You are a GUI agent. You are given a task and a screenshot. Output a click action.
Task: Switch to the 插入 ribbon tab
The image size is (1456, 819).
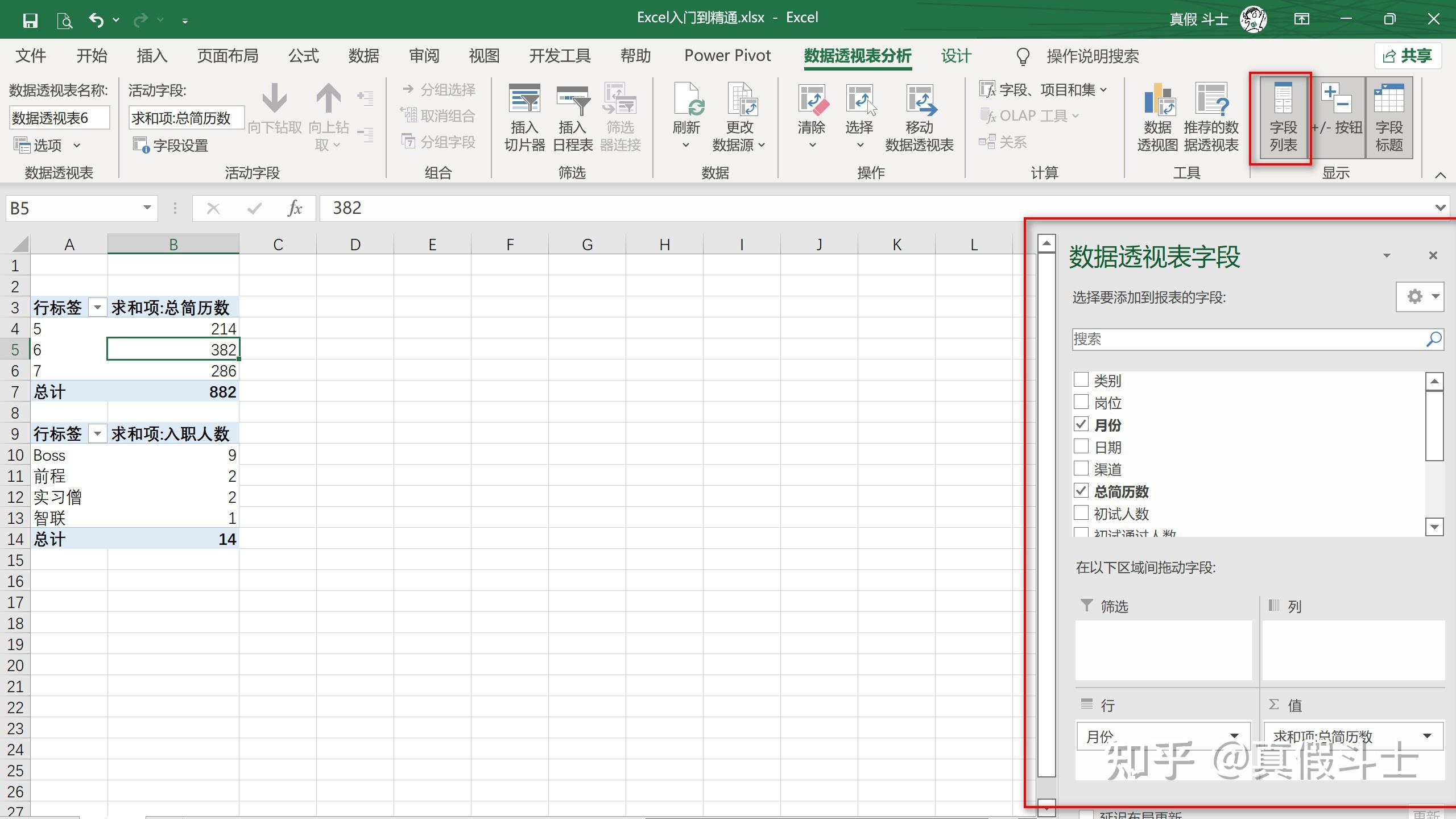coord(152,56)
